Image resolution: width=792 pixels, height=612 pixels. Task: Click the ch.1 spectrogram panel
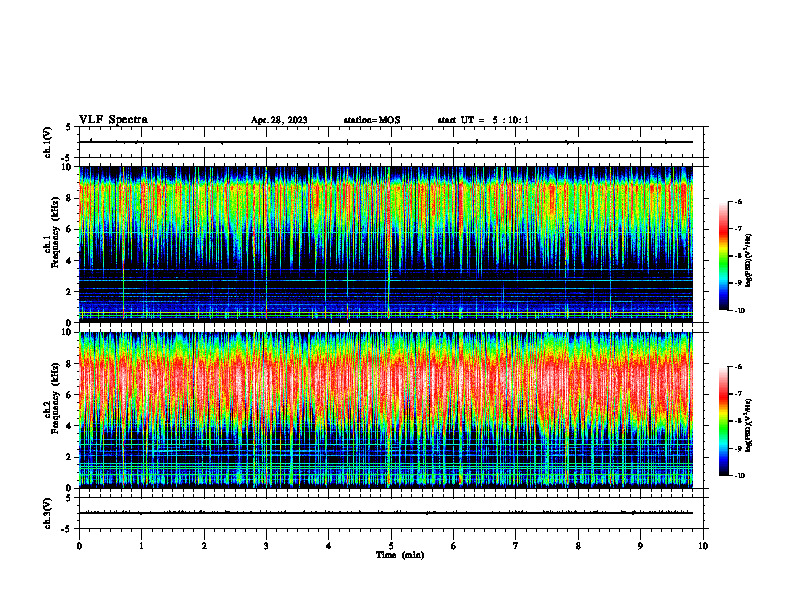pyautogui.click(x=386, y=244)
